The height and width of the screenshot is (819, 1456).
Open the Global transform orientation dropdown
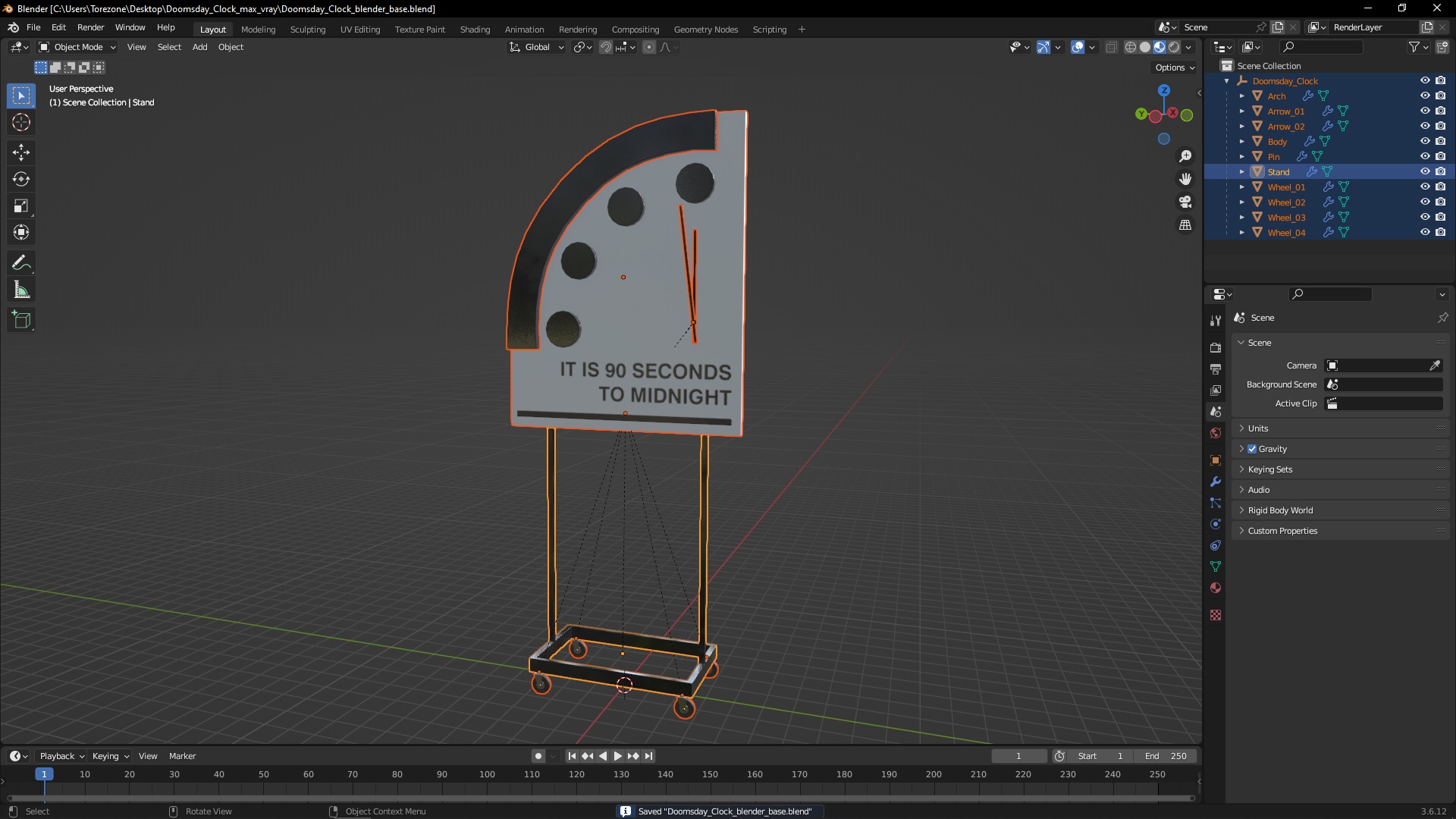point(537,47)
